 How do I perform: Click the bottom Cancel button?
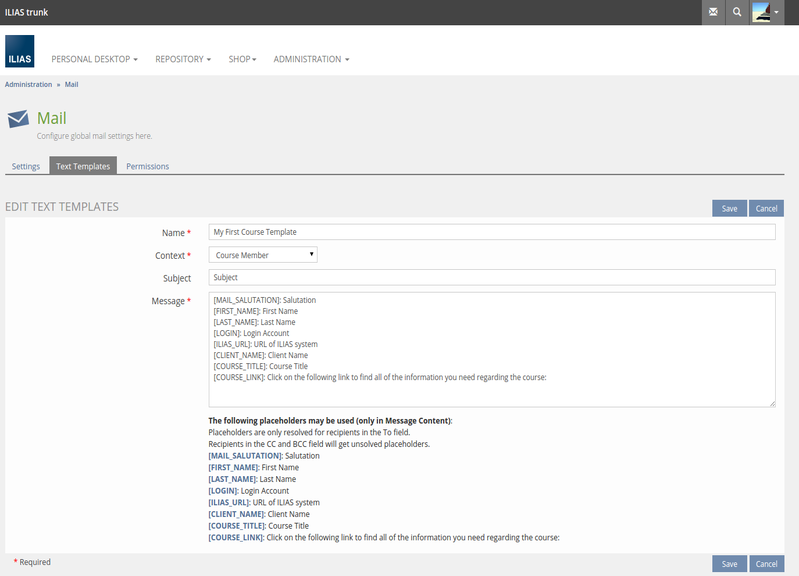click(x=766, y=564)
